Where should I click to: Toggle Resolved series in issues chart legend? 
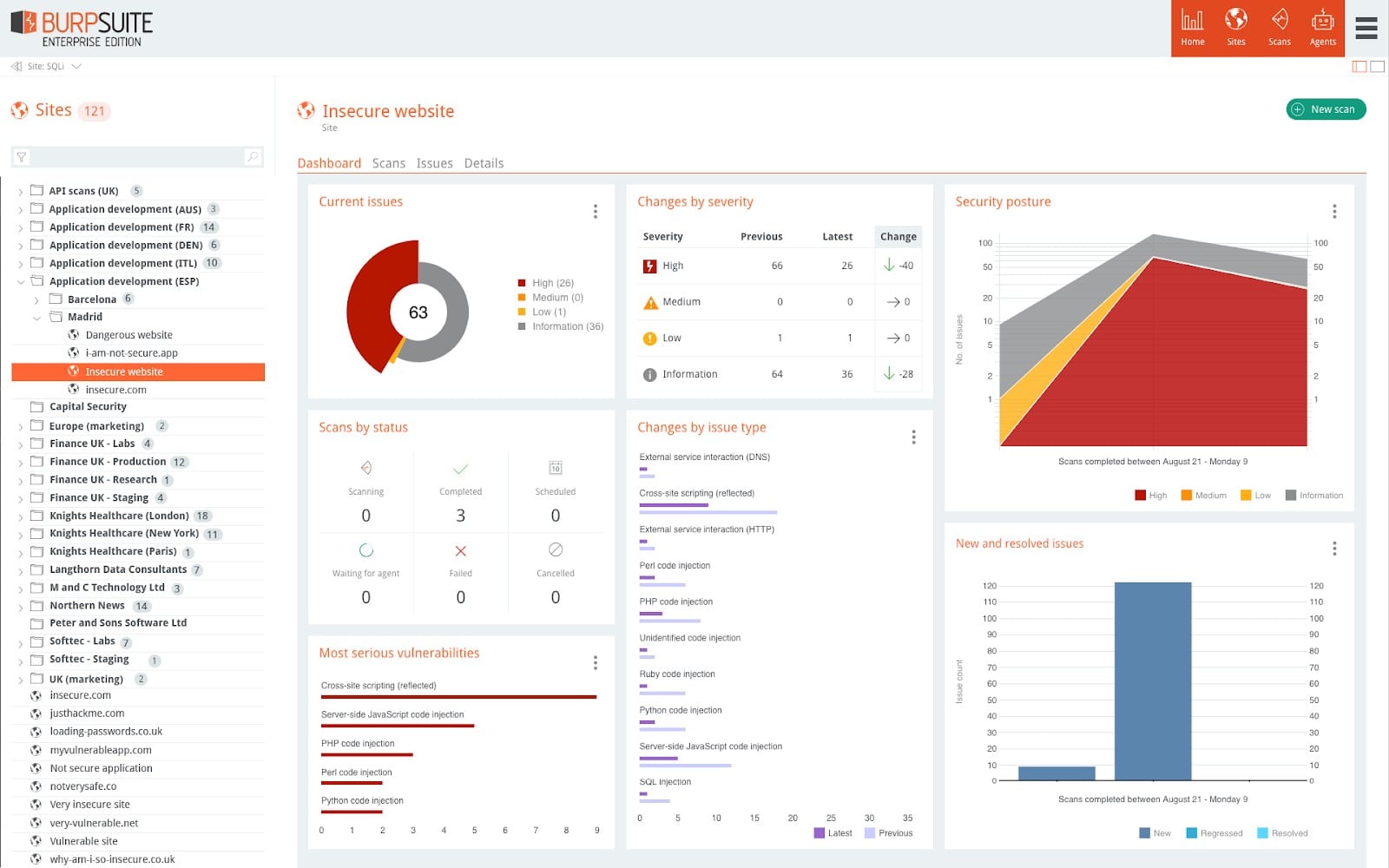[1282, 833]
